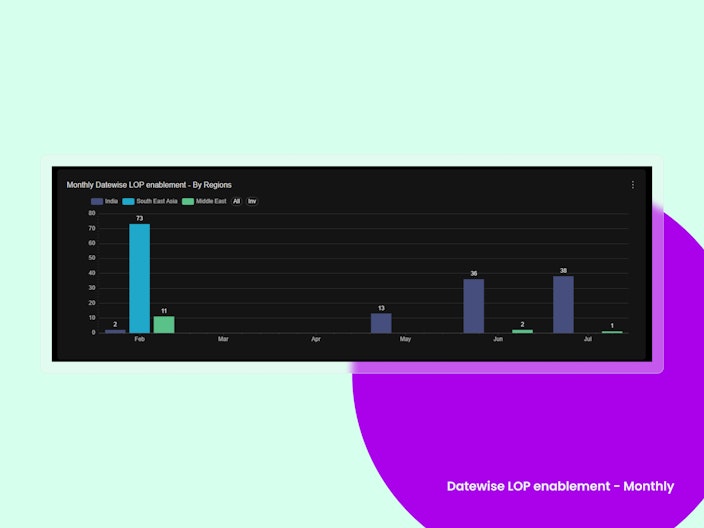Click the Mar axis label
Viewport: 704px width, 528px height.
223,339
